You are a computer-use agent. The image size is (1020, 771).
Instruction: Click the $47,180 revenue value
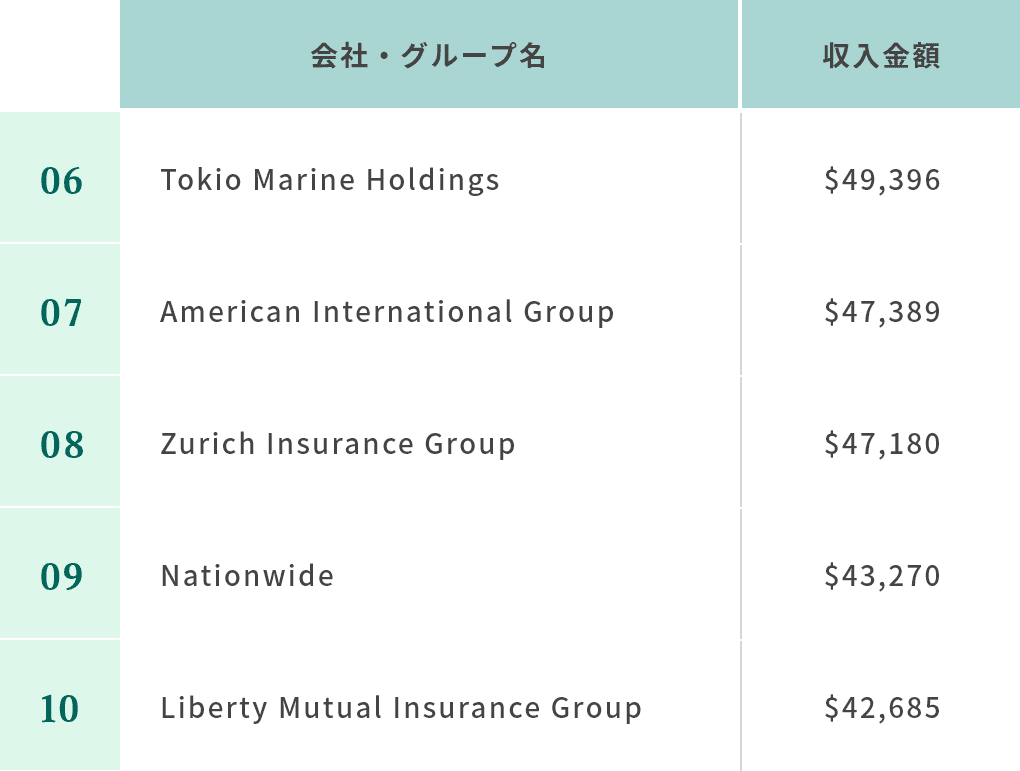pos(882,444)
